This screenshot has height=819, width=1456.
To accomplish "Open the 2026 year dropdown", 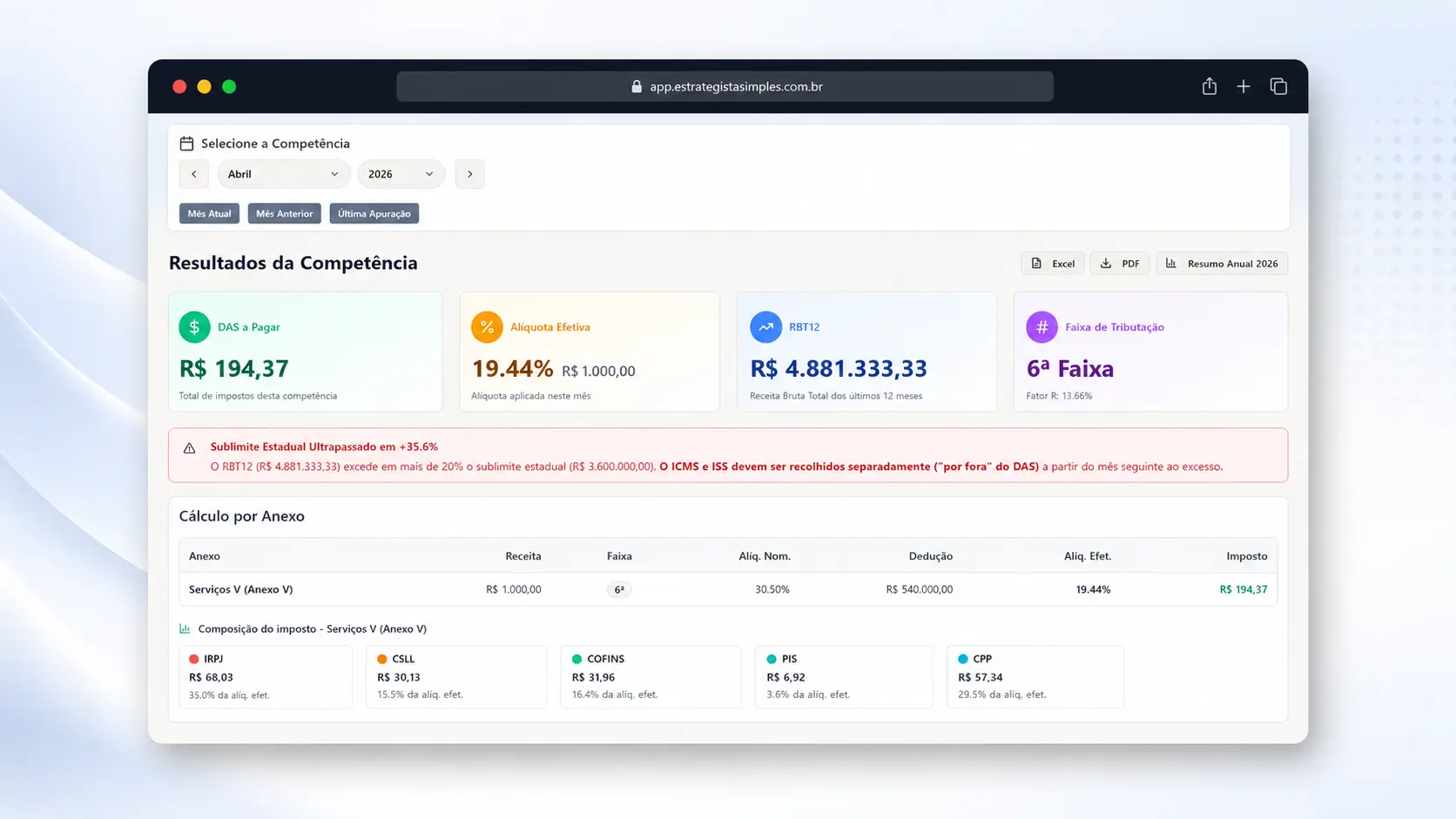I will [x=401, y=174].
